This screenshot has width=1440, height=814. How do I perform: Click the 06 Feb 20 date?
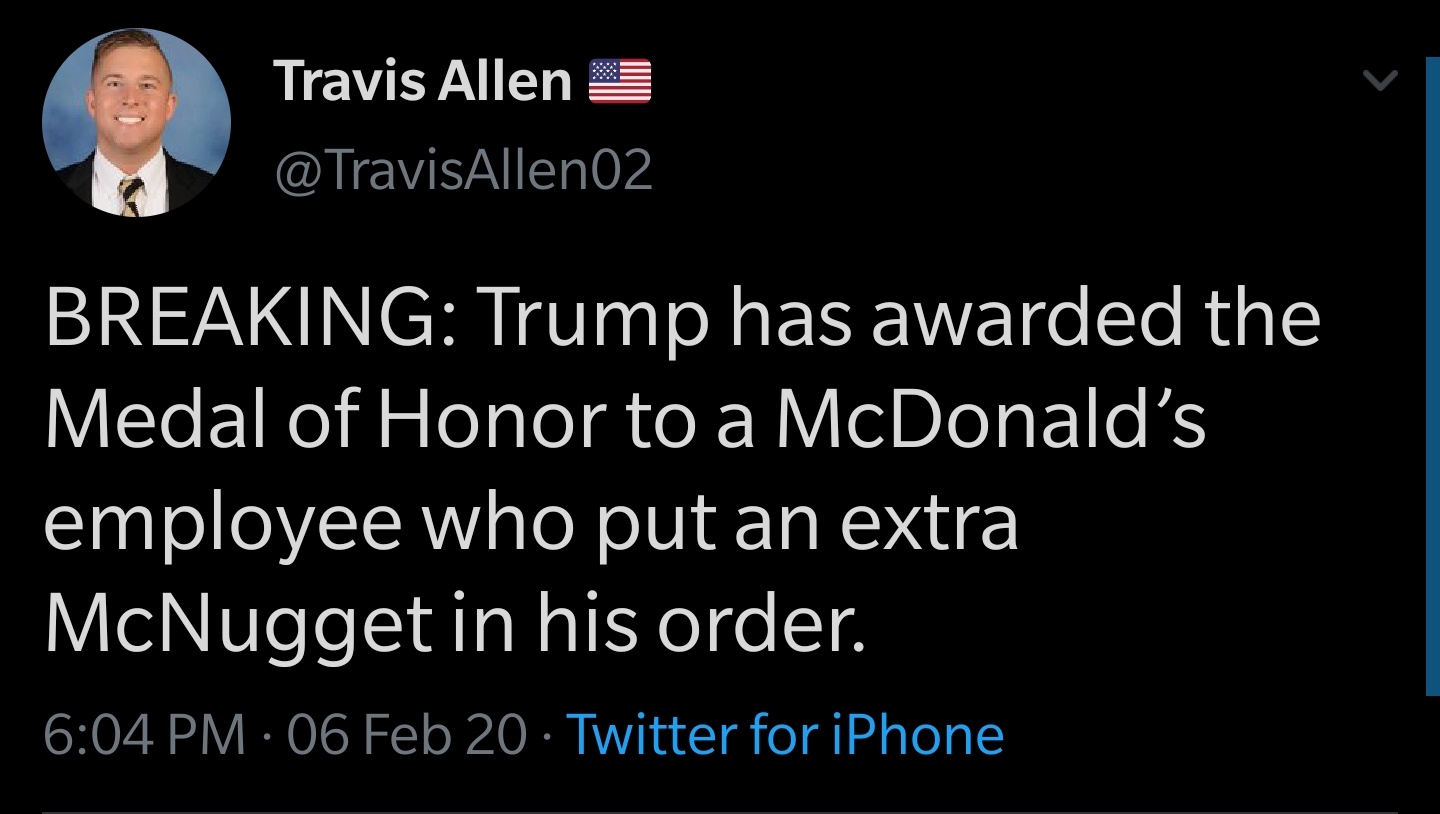tap(406, 736)
